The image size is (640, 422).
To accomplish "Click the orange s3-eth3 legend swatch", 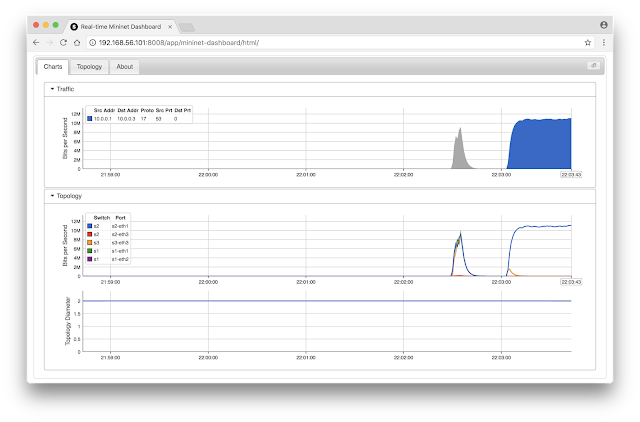I will tap(89, 242).
